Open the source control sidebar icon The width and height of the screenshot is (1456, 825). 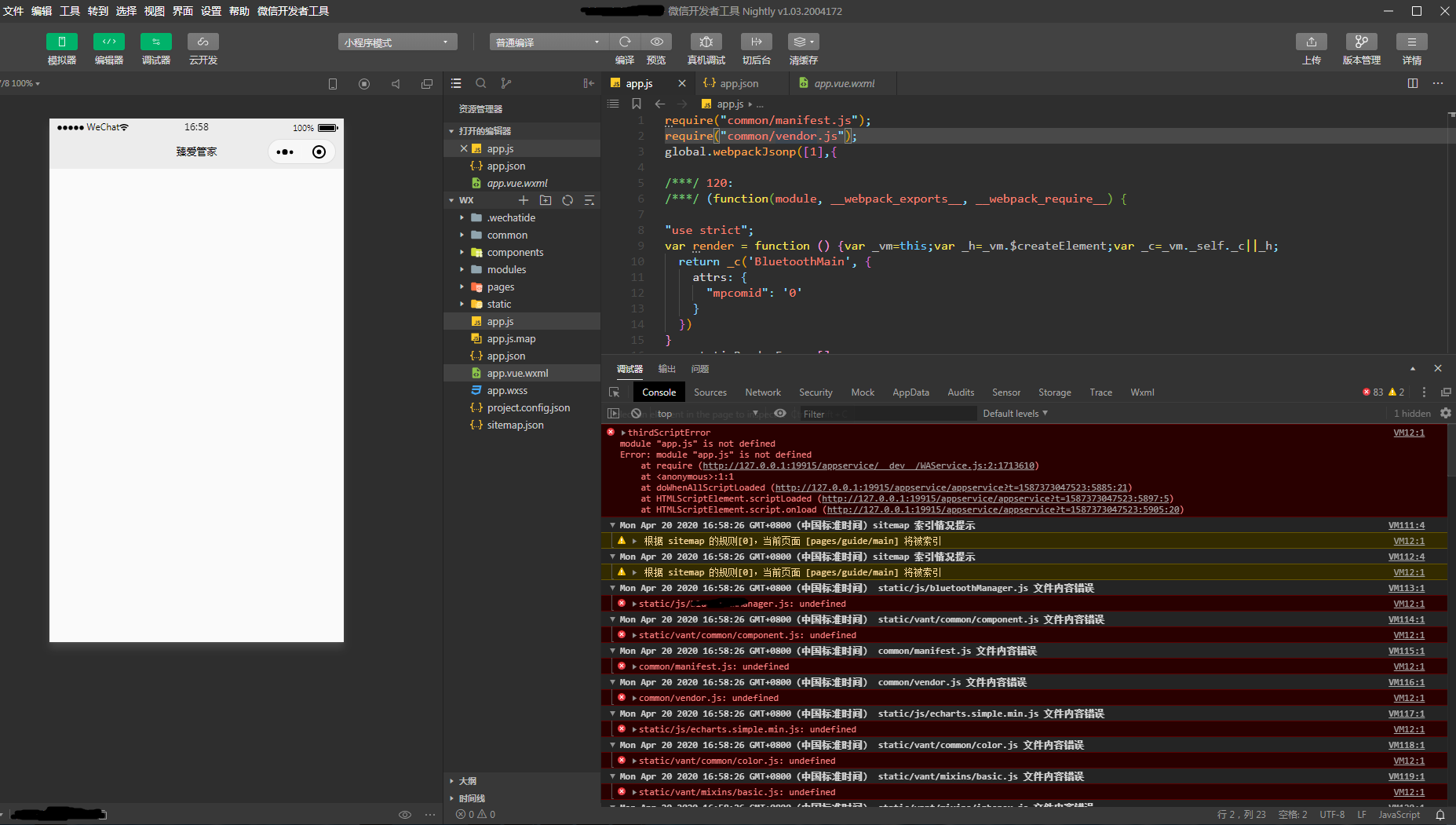point(506,83)
